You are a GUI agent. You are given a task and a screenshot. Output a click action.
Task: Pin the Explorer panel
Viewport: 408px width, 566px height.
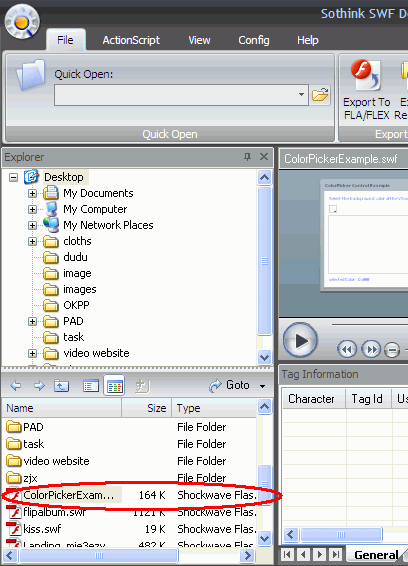coord(247,157)
